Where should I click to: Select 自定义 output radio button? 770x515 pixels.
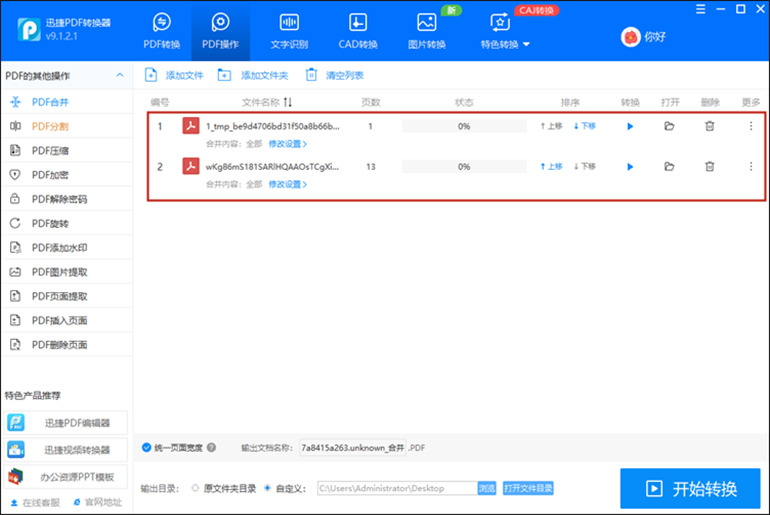pos(268,488)
